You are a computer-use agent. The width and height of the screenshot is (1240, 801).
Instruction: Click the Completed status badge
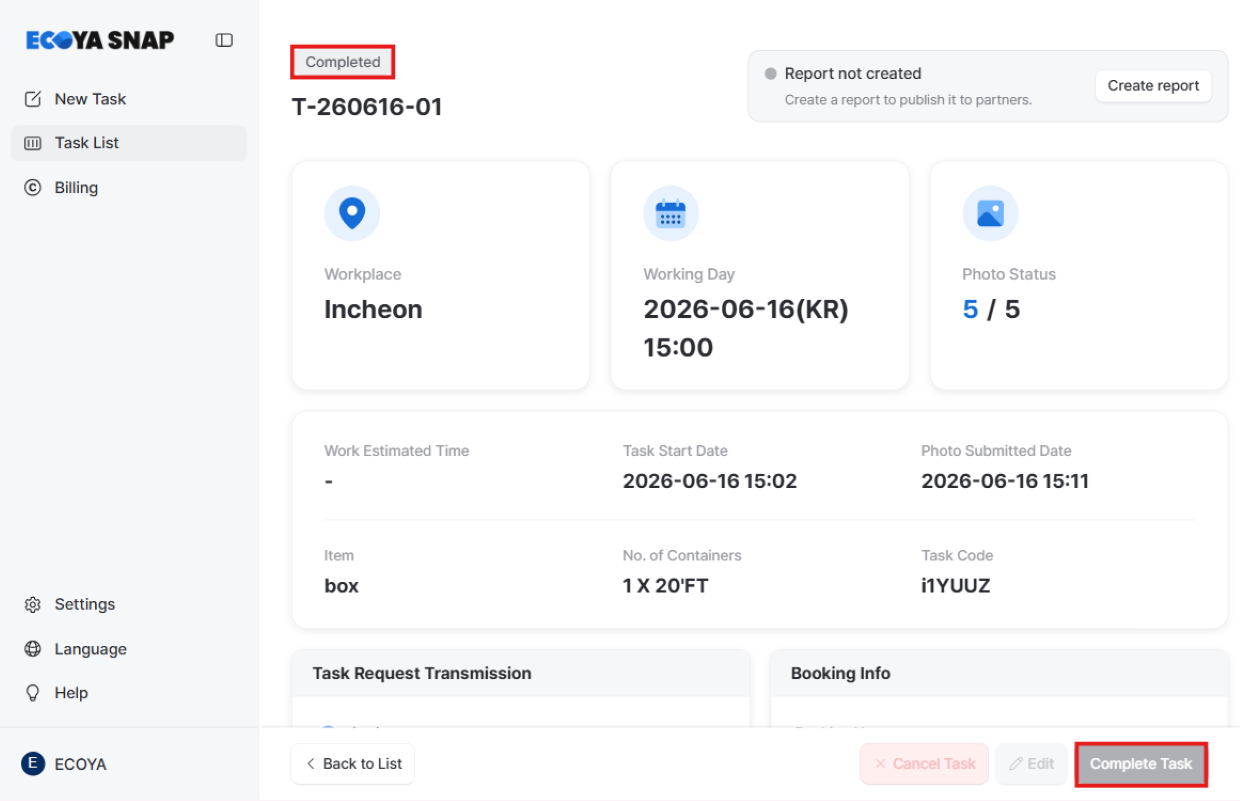[343, 62]
